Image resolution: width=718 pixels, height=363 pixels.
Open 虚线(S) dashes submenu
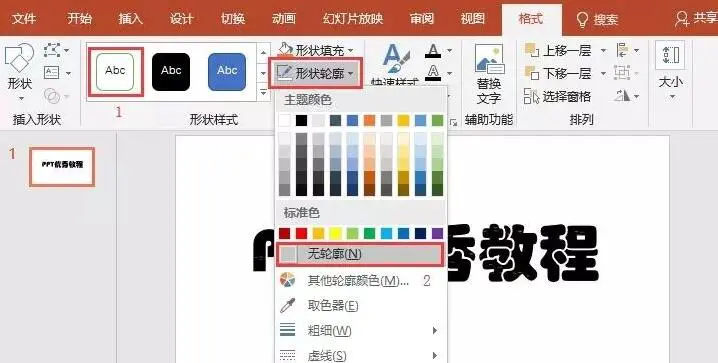(360, 355)
